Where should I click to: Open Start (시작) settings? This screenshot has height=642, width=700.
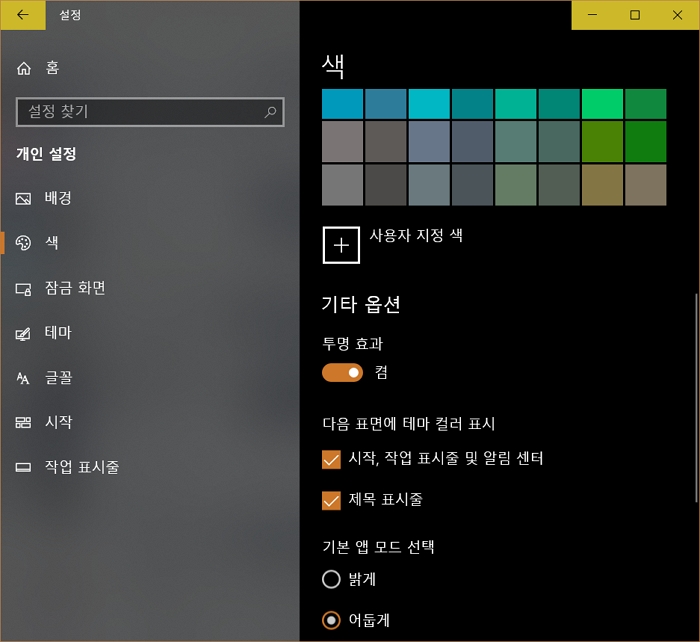click(58, 422)
